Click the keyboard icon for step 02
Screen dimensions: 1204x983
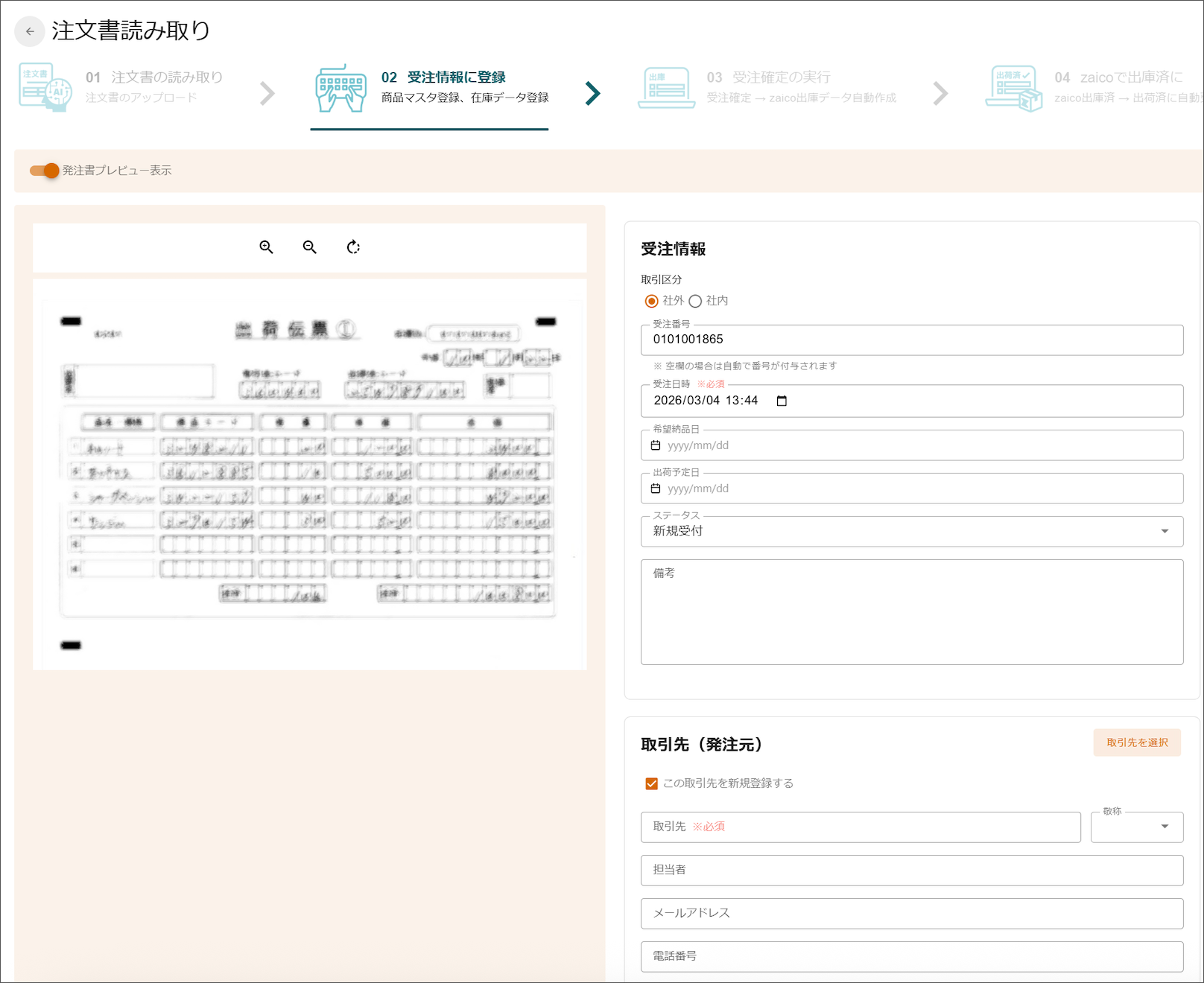(340, 89)
